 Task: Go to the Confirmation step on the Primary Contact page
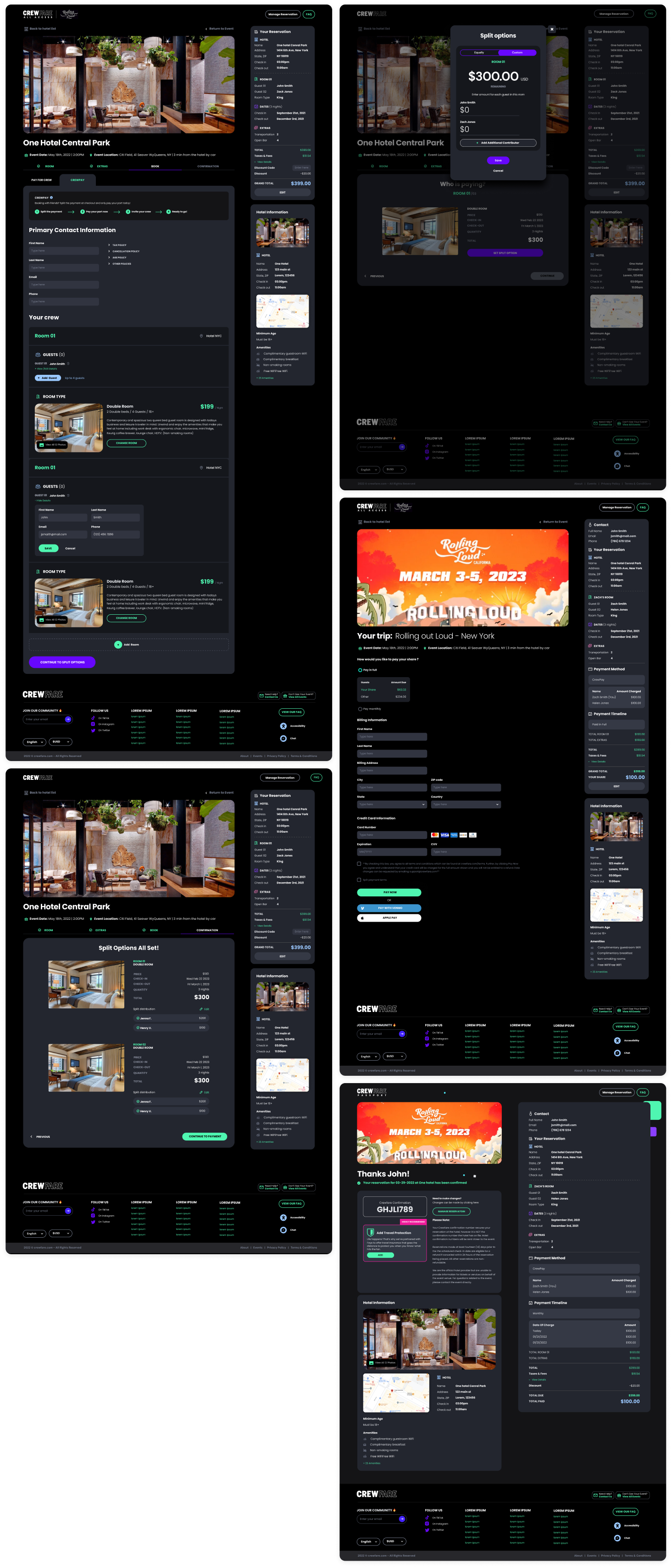[208, 166]
